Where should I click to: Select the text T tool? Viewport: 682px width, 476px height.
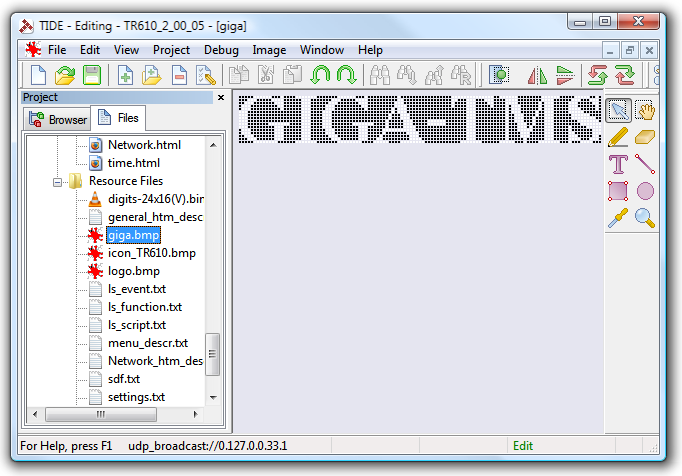pos(618,164)
